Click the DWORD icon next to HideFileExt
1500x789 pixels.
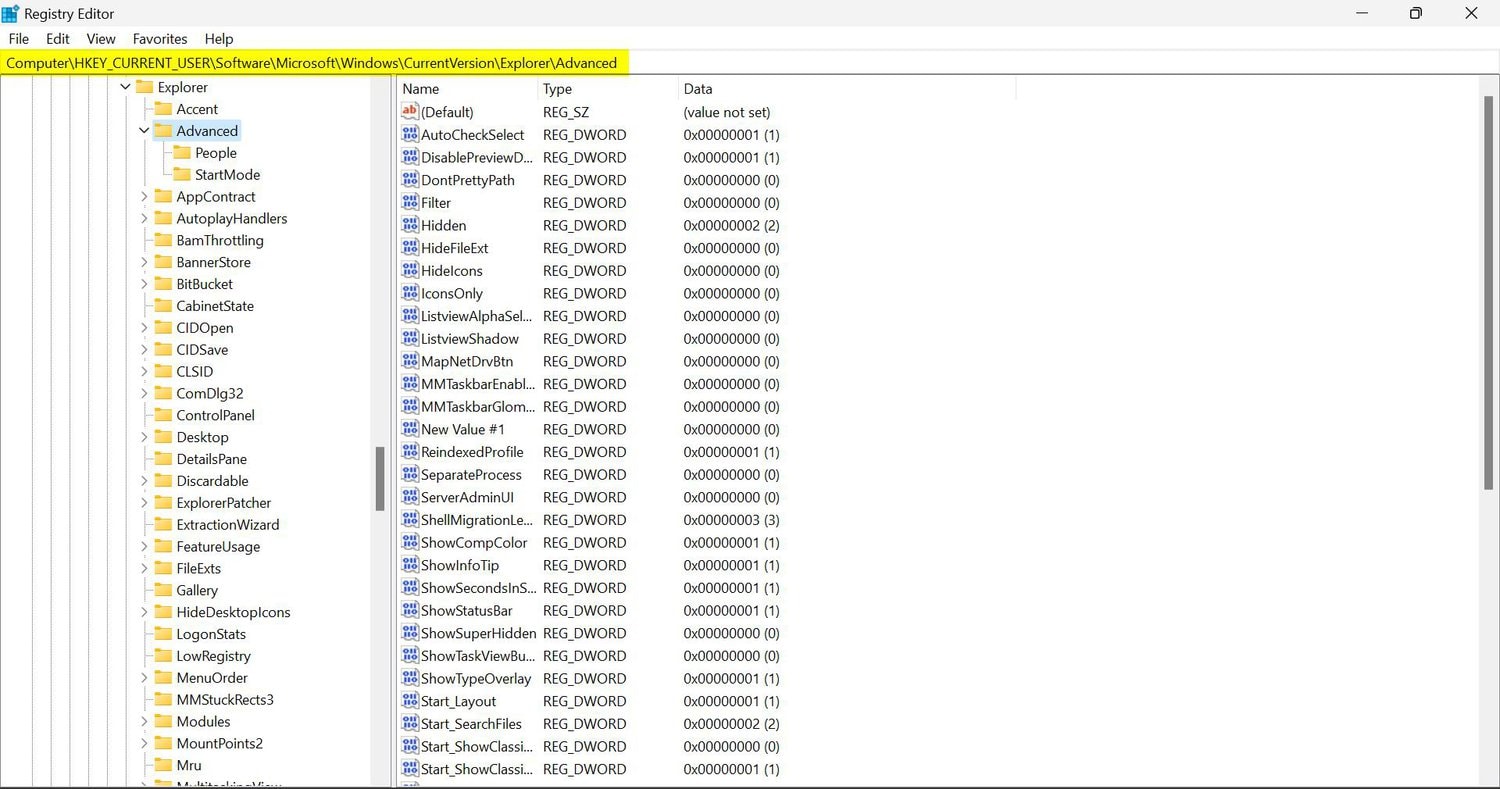409,248
